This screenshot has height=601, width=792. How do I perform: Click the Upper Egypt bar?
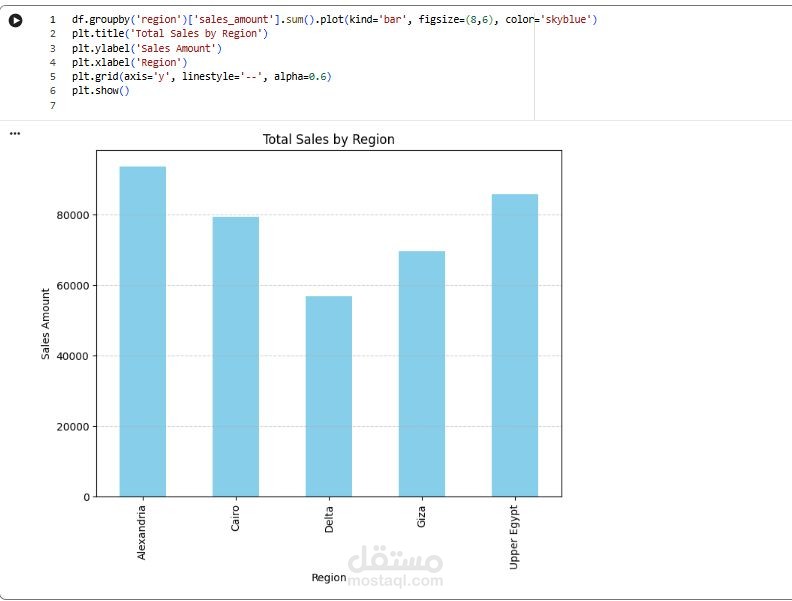[515, 345]
